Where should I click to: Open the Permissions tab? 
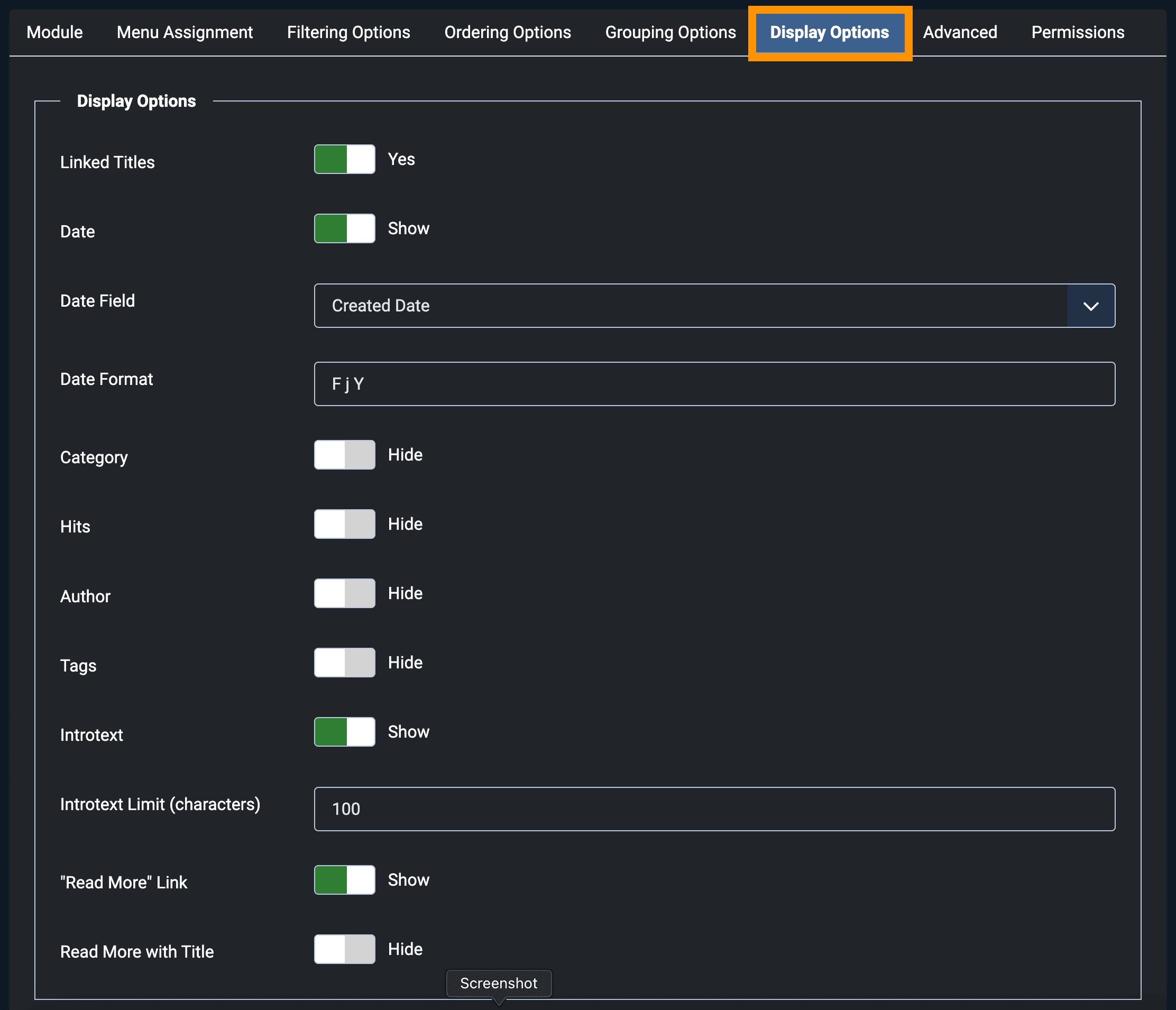pyautogui.click(x=1077, y=32)
